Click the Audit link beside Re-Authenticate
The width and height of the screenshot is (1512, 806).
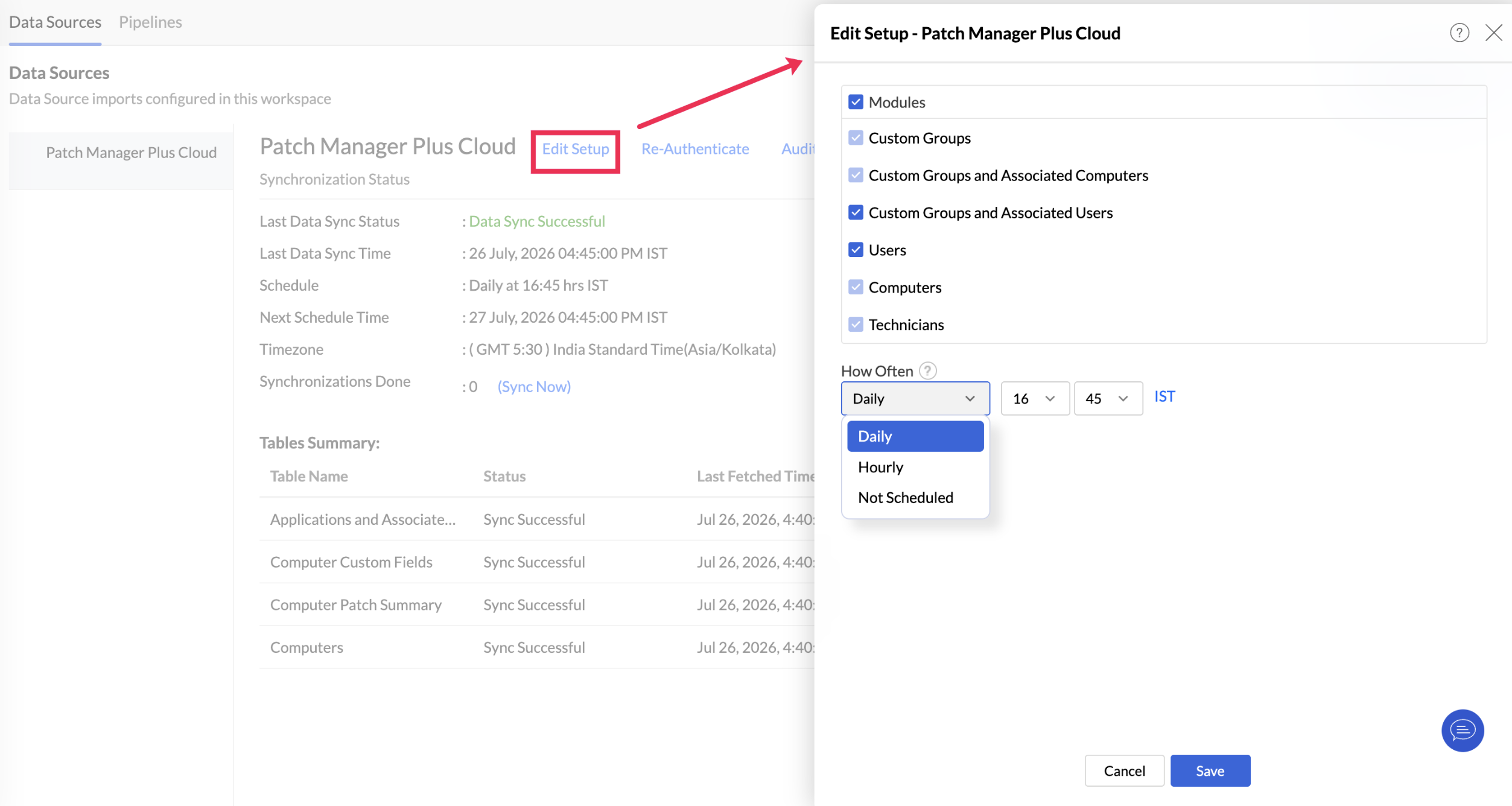point(798,149)
